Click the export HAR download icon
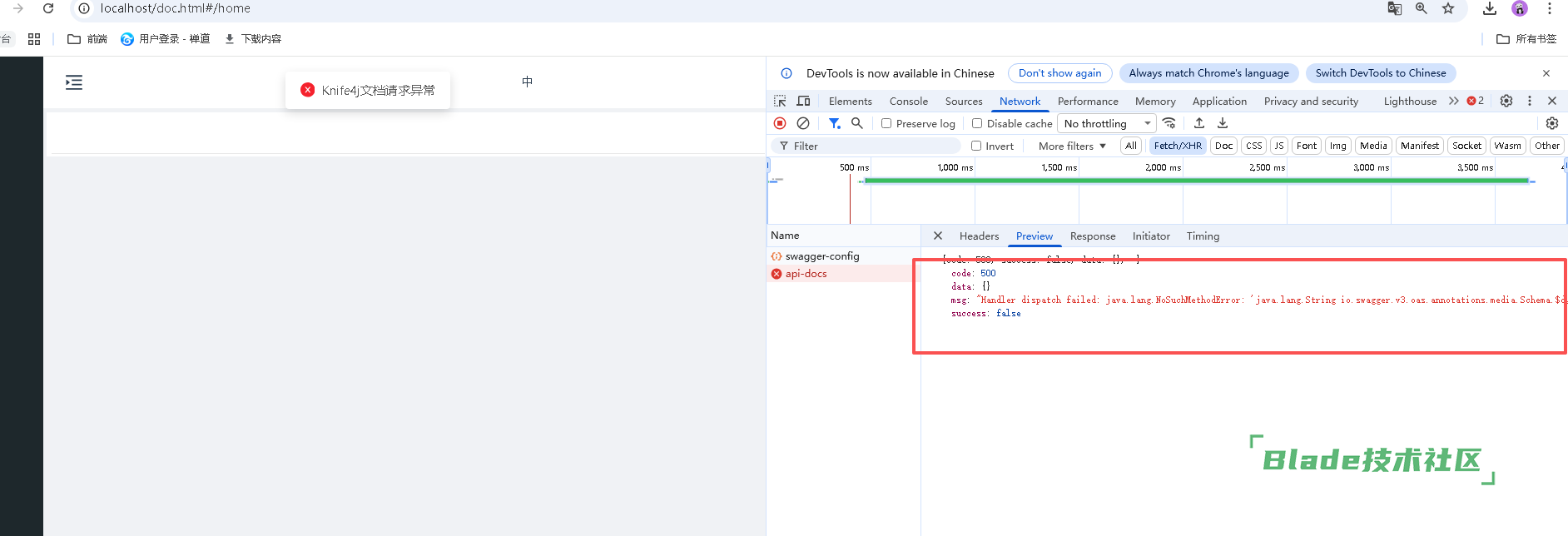This screenshot has height=536, width=1568. (x=1223, y=123)
